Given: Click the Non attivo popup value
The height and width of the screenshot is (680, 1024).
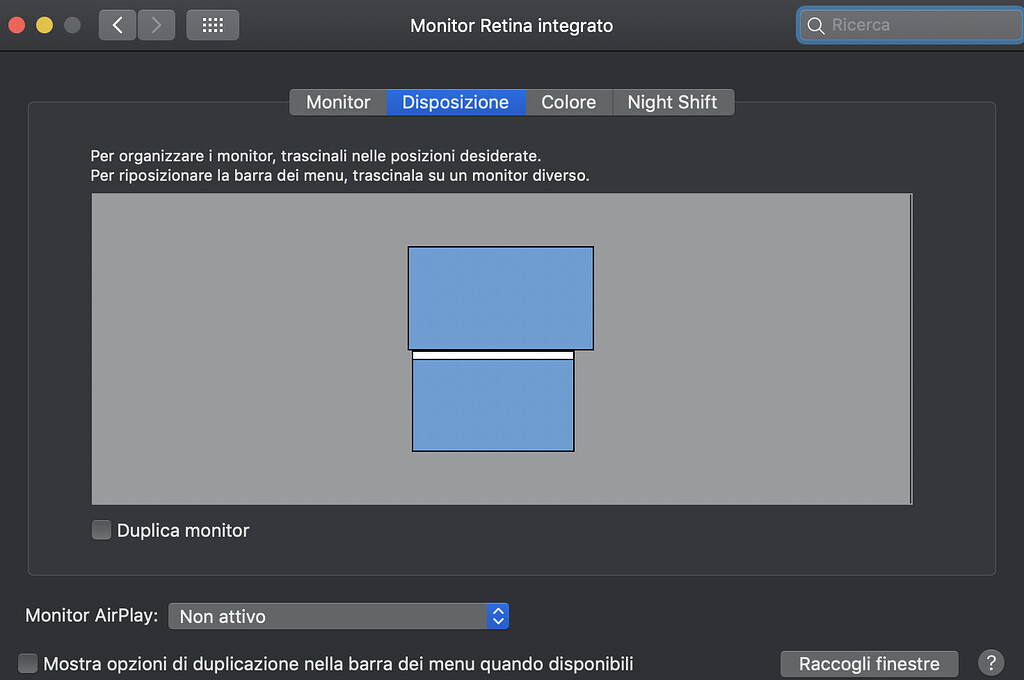Looking at the screenshot, I should coord(221,616).
